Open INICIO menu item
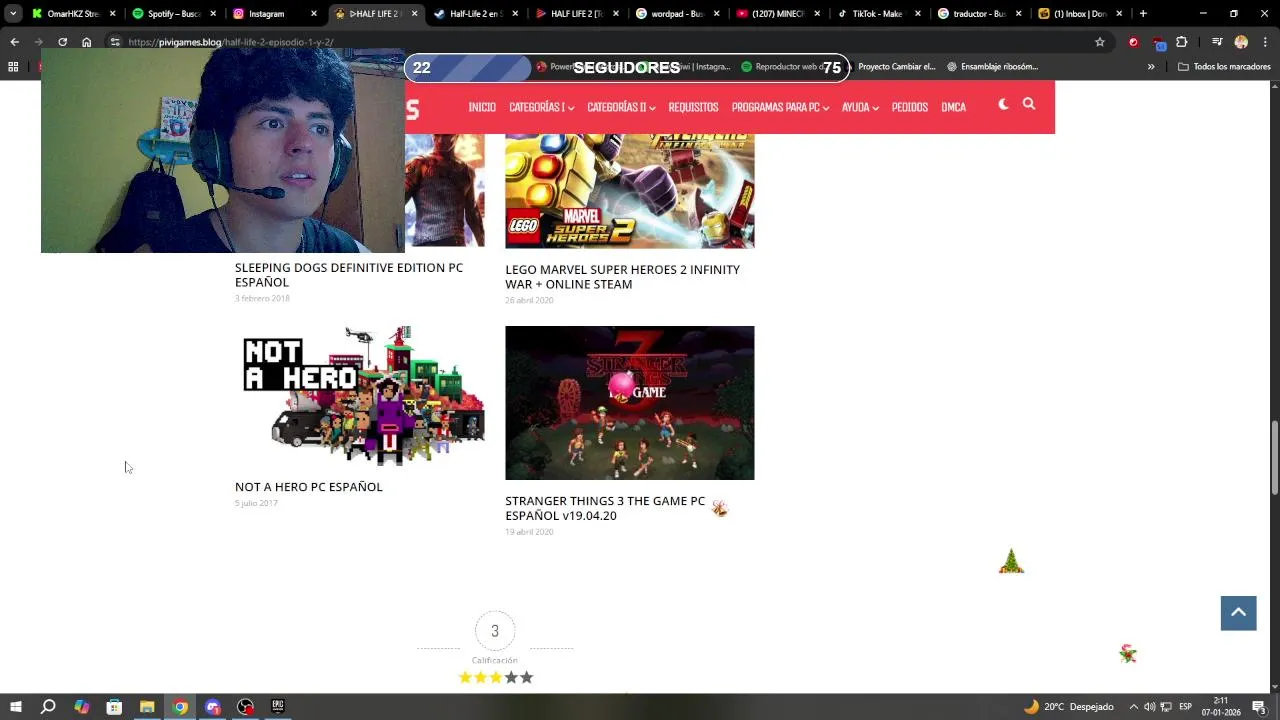The image size is (1280, 720). (482, 107)
